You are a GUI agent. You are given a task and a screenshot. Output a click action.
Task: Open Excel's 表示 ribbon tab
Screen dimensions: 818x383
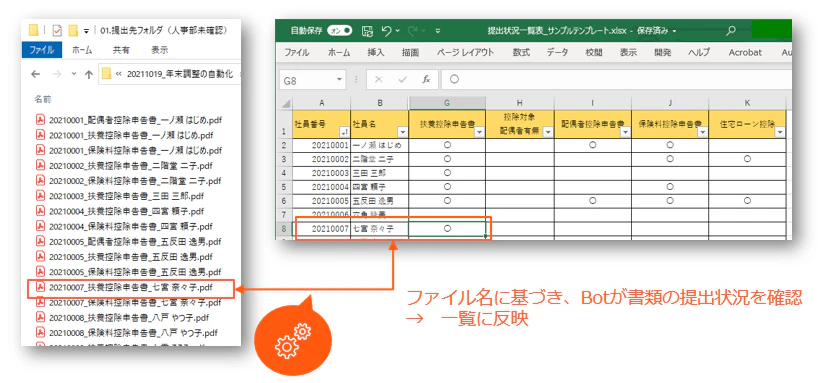click(628, 52)
